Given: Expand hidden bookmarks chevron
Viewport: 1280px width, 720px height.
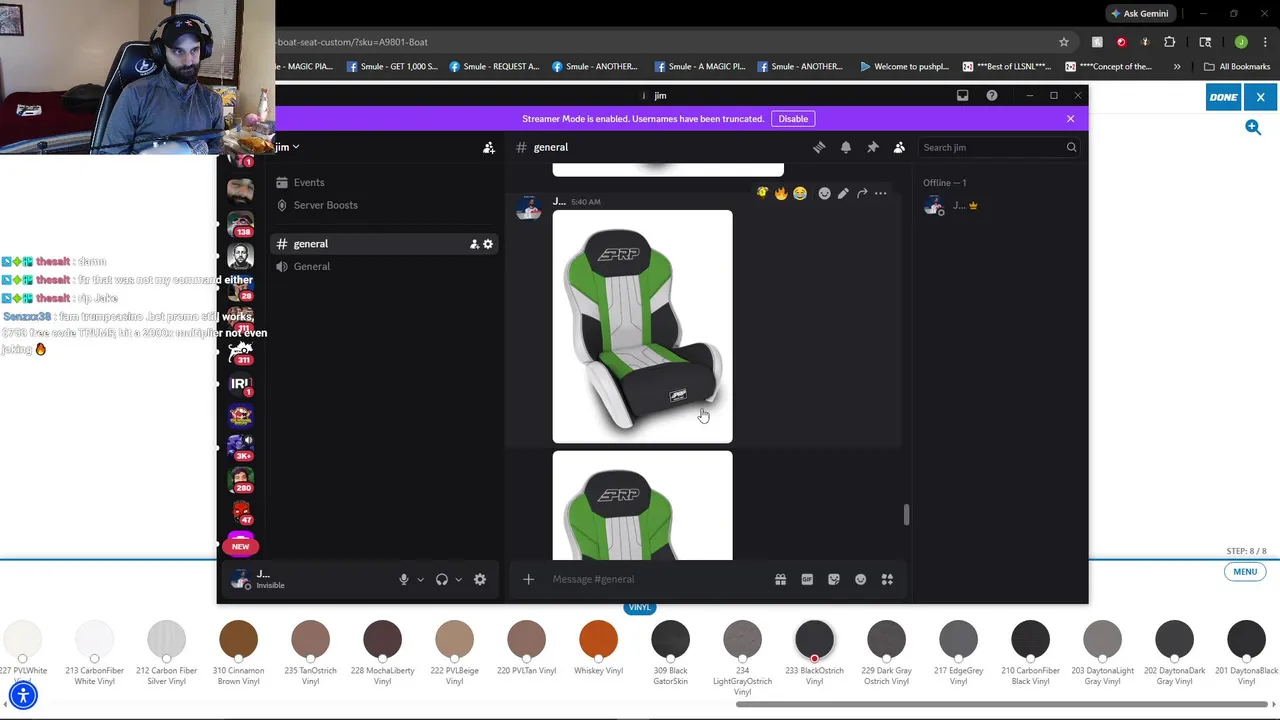Looking at the screenshot, I should (1177, 67).
